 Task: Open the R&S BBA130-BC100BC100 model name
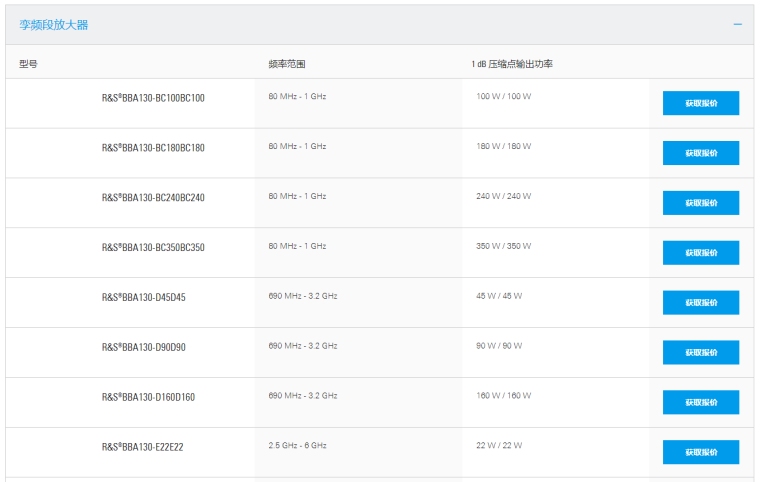(x=153, y=98)
